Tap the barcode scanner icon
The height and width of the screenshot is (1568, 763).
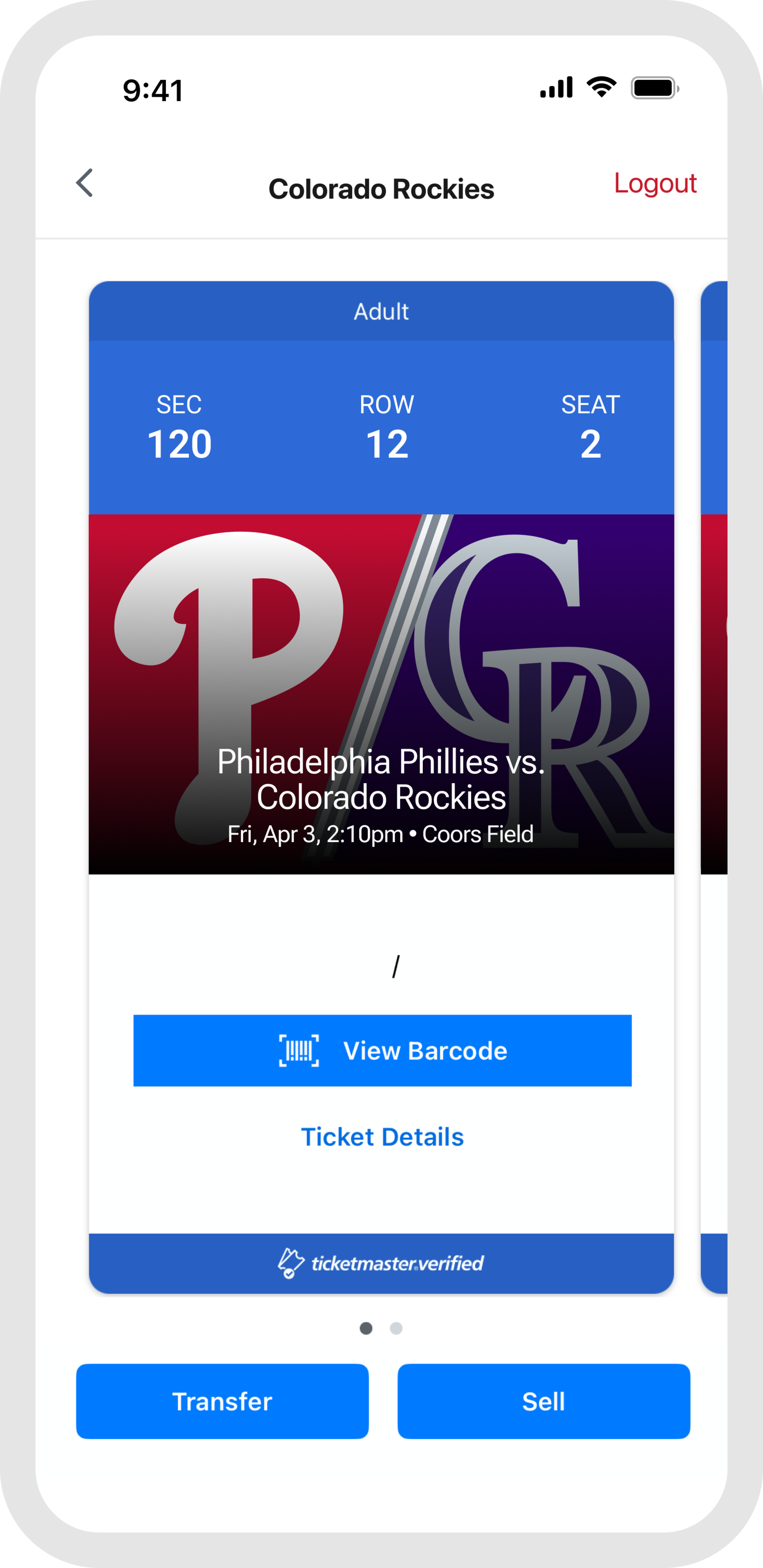pyautogui.click(x=298, y=1051)
